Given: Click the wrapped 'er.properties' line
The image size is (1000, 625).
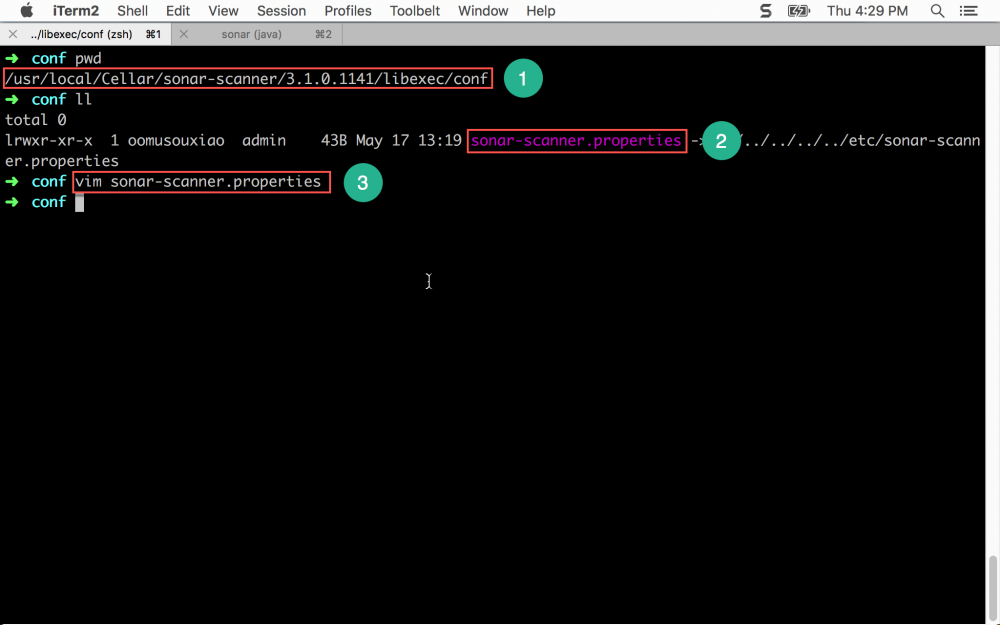Looking at the screenshot, I should (62, 161).
